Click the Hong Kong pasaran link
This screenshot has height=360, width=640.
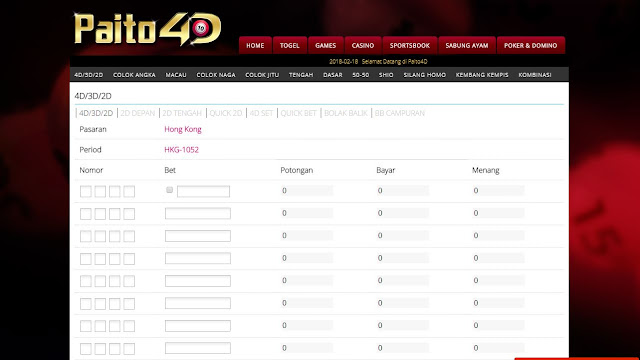(183, 129)
